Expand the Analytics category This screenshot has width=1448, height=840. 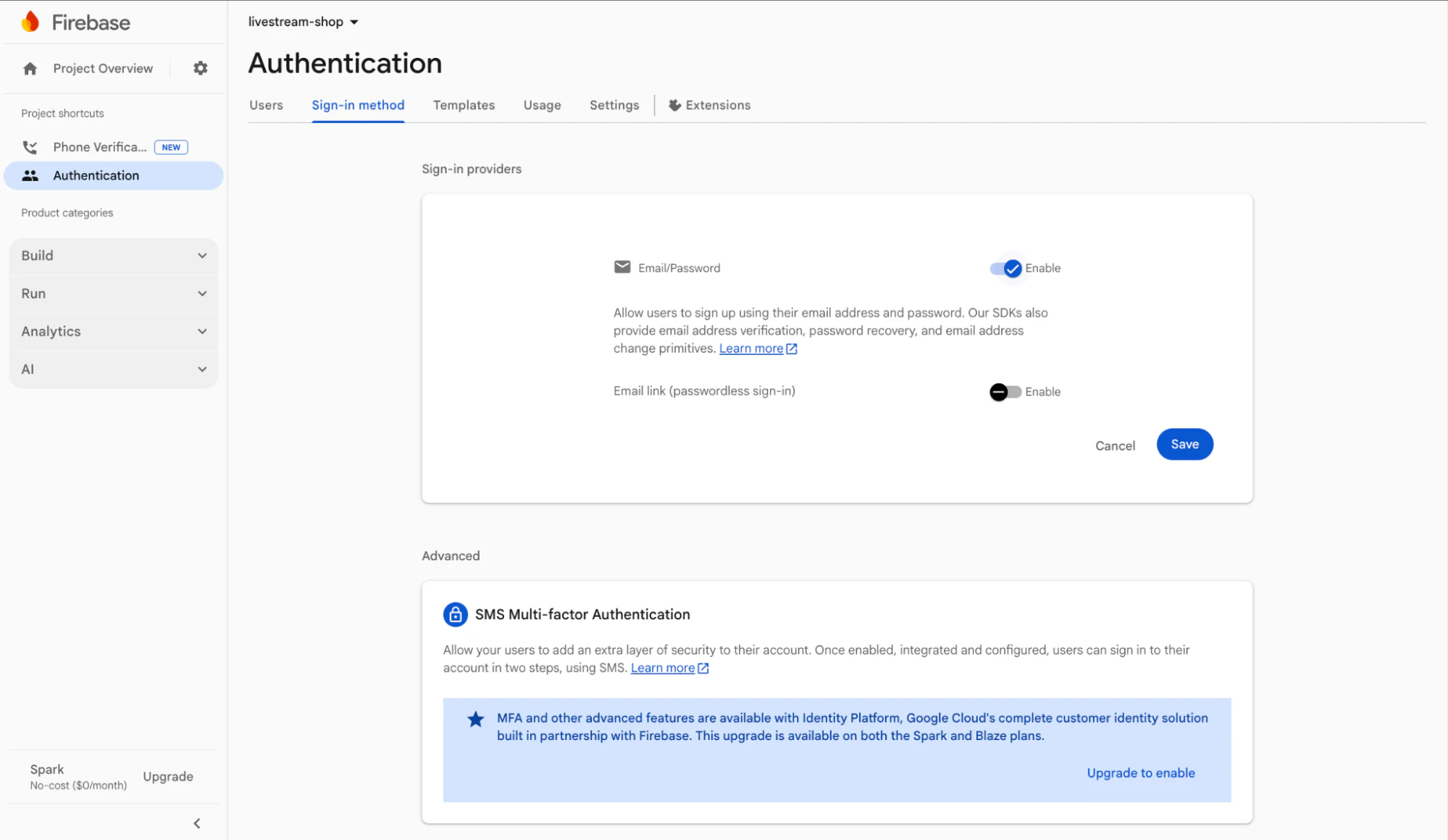pos(114,331)
